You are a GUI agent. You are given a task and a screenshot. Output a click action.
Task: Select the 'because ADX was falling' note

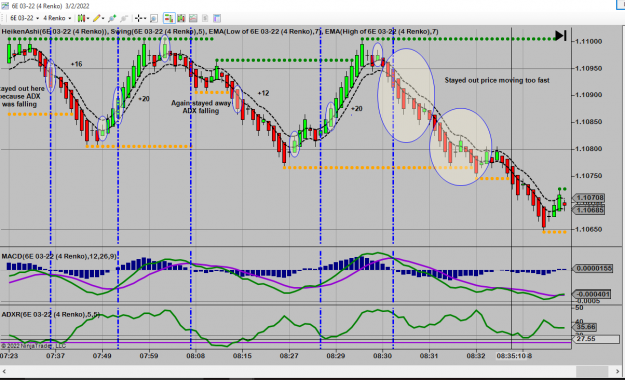coord(21,100)
